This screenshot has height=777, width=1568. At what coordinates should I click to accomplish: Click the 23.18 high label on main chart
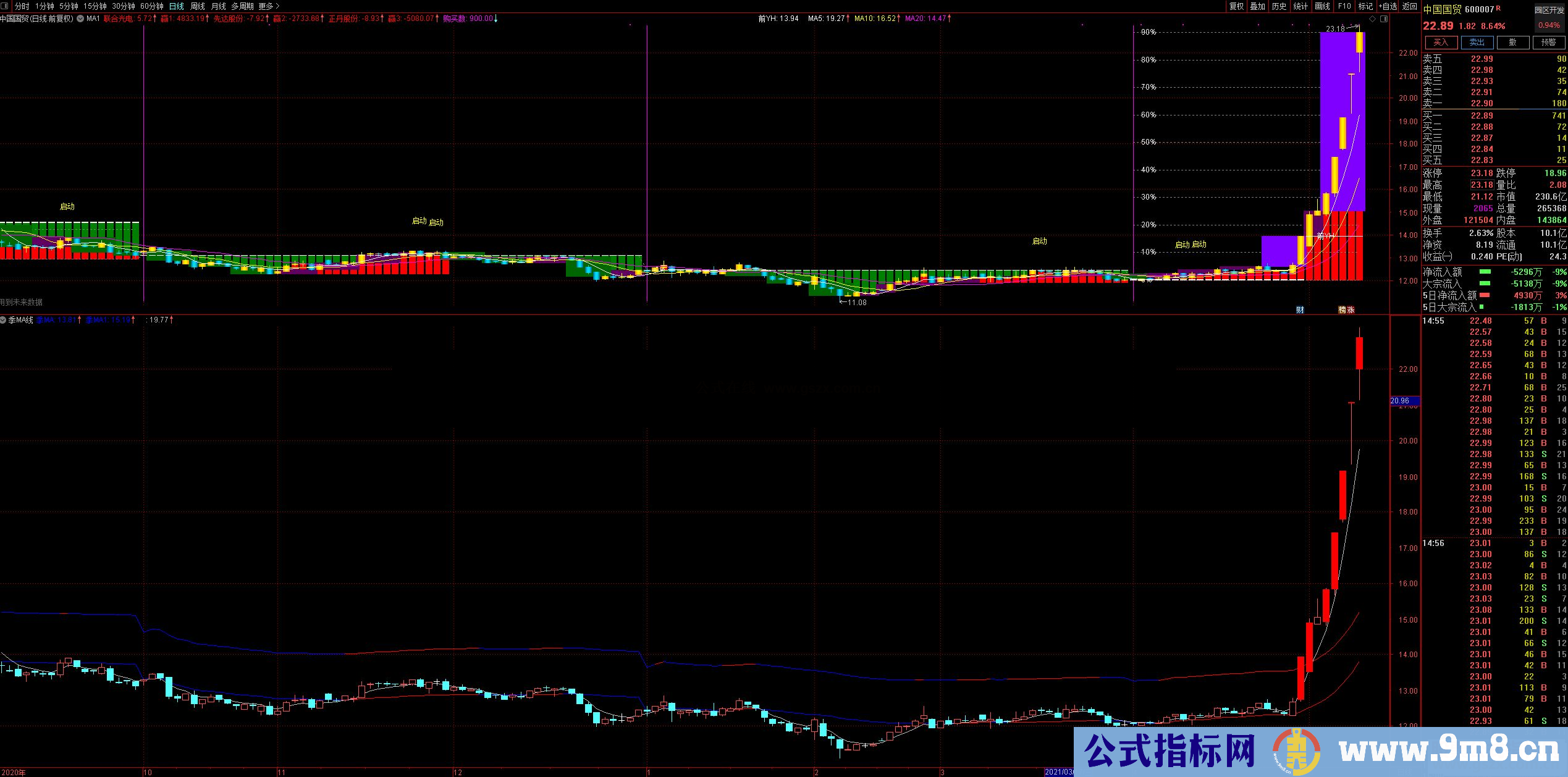(1335, 28)
